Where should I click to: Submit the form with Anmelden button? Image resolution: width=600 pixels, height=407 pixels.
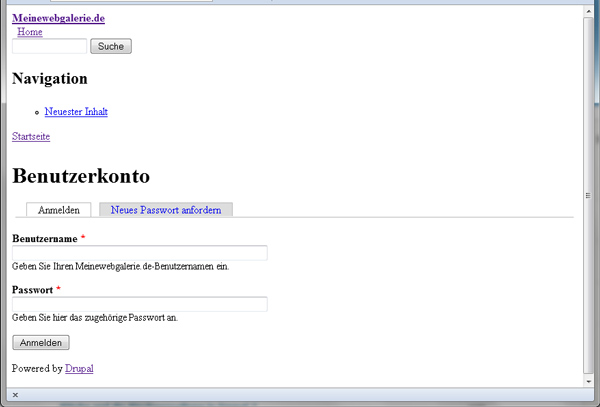[x=41, y=342]
